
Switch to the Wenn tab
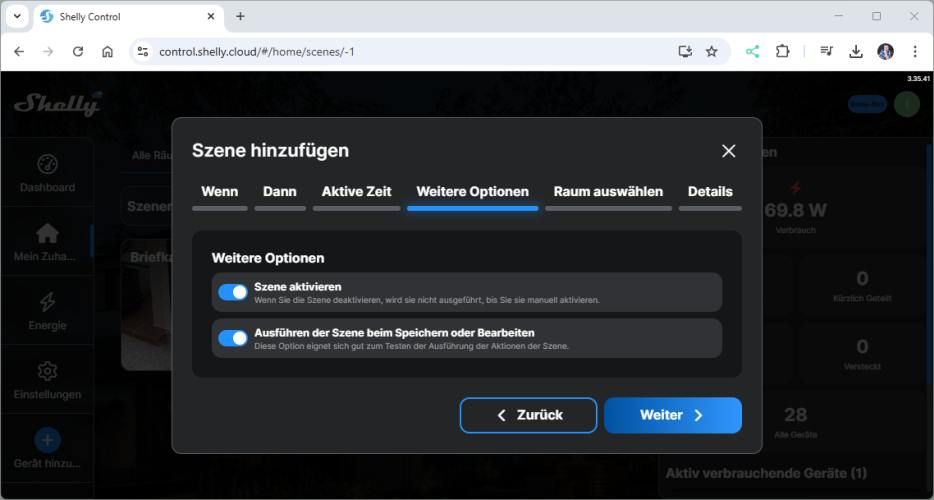[219, 192]
